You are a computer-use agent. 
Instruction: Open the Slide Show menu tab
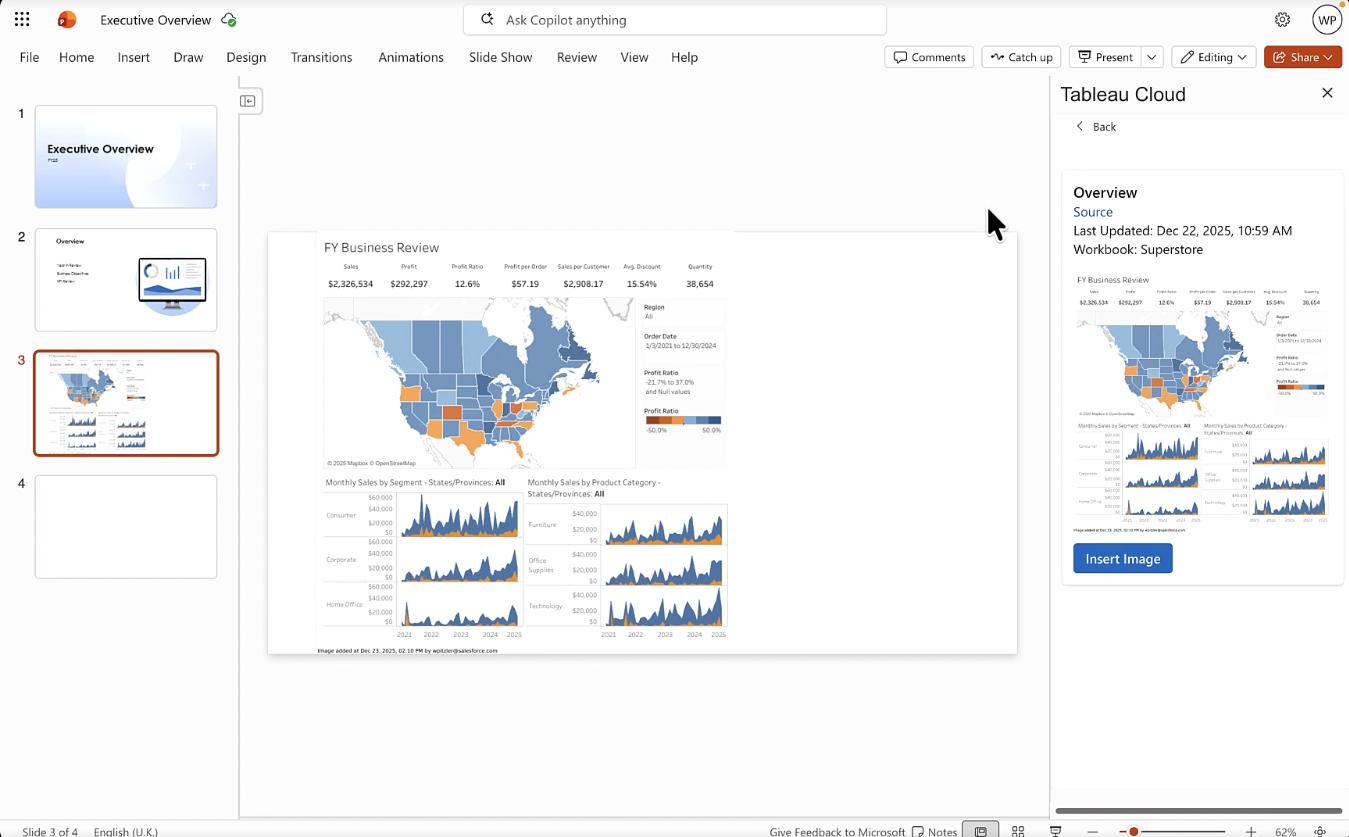[x=500, y=57]
